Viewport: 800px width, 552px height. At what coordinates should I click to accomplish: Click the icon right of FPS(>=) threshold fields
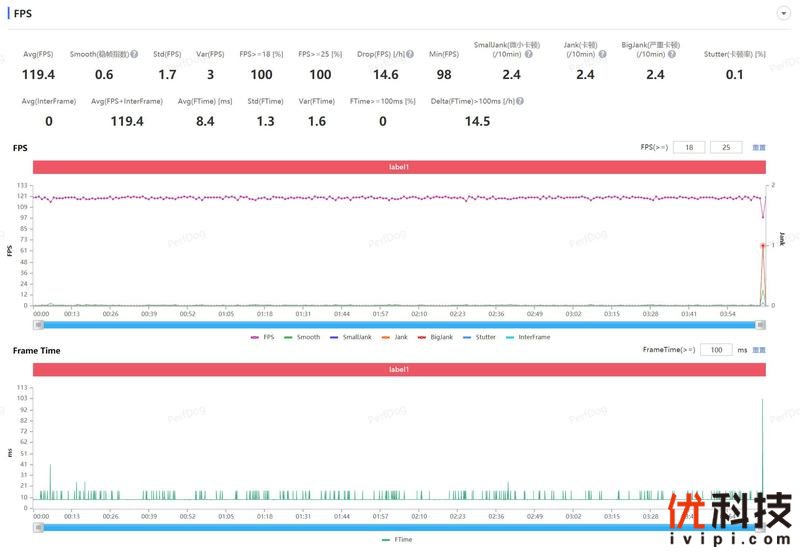759,147
